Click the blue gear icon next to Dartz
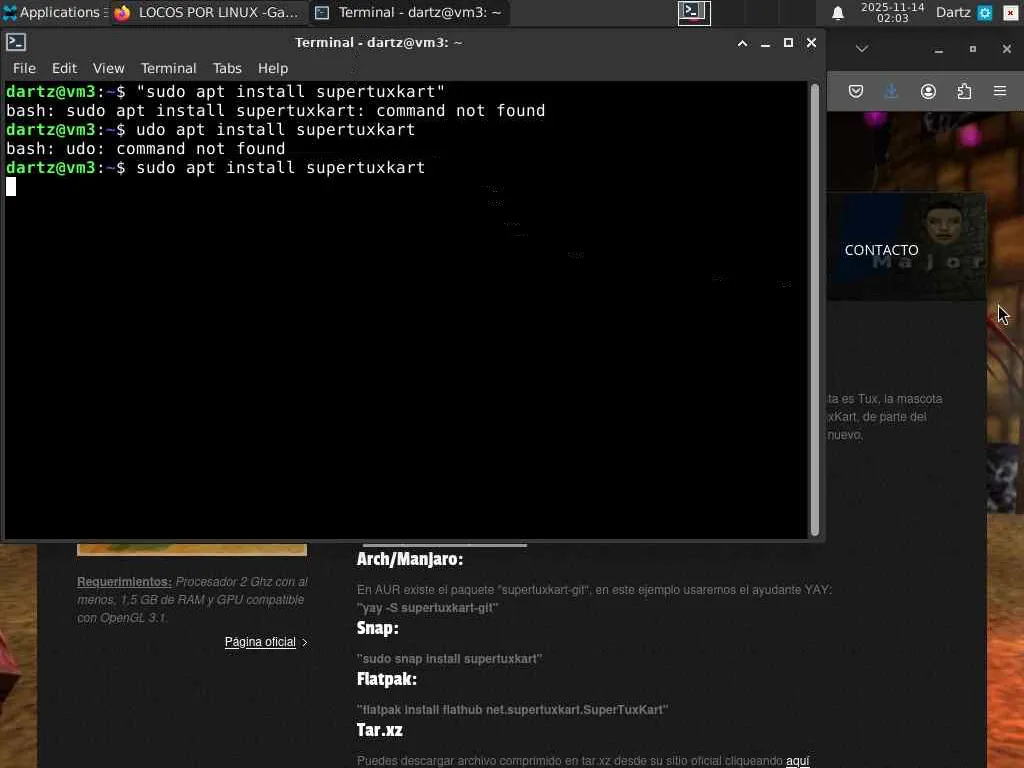Image resolution: width=1024 pixels, height=768 pixels. [985, 12]
